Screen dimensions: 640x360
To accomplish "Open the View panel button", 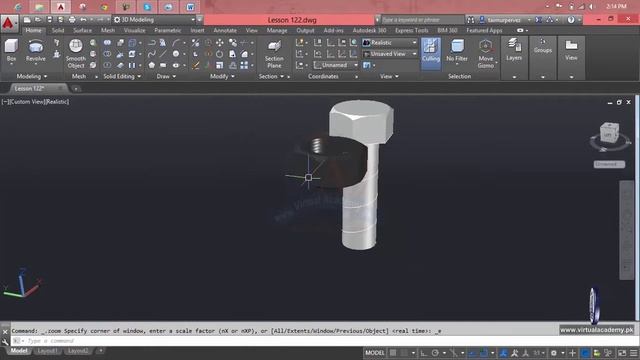I will point(571,50).
